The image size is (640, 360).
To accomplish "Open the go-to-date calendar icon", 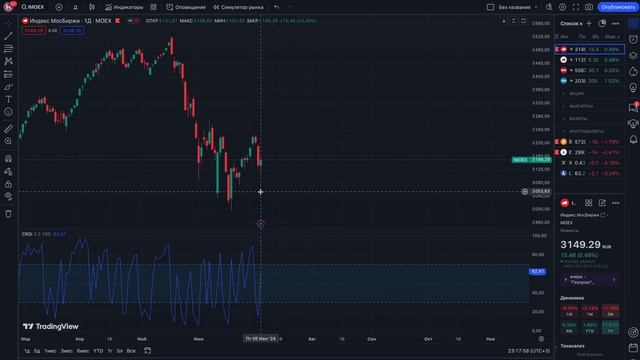I will click(147, 351).
